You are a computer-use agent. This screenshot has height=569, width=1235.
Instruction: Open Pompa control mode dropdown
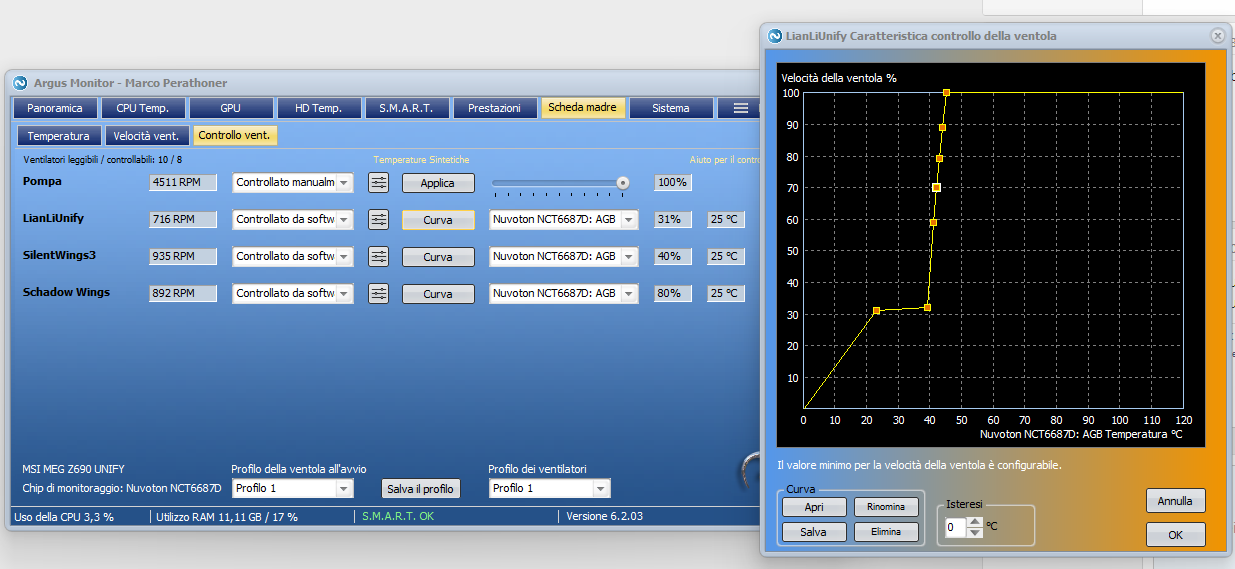[x=344, y=183]
